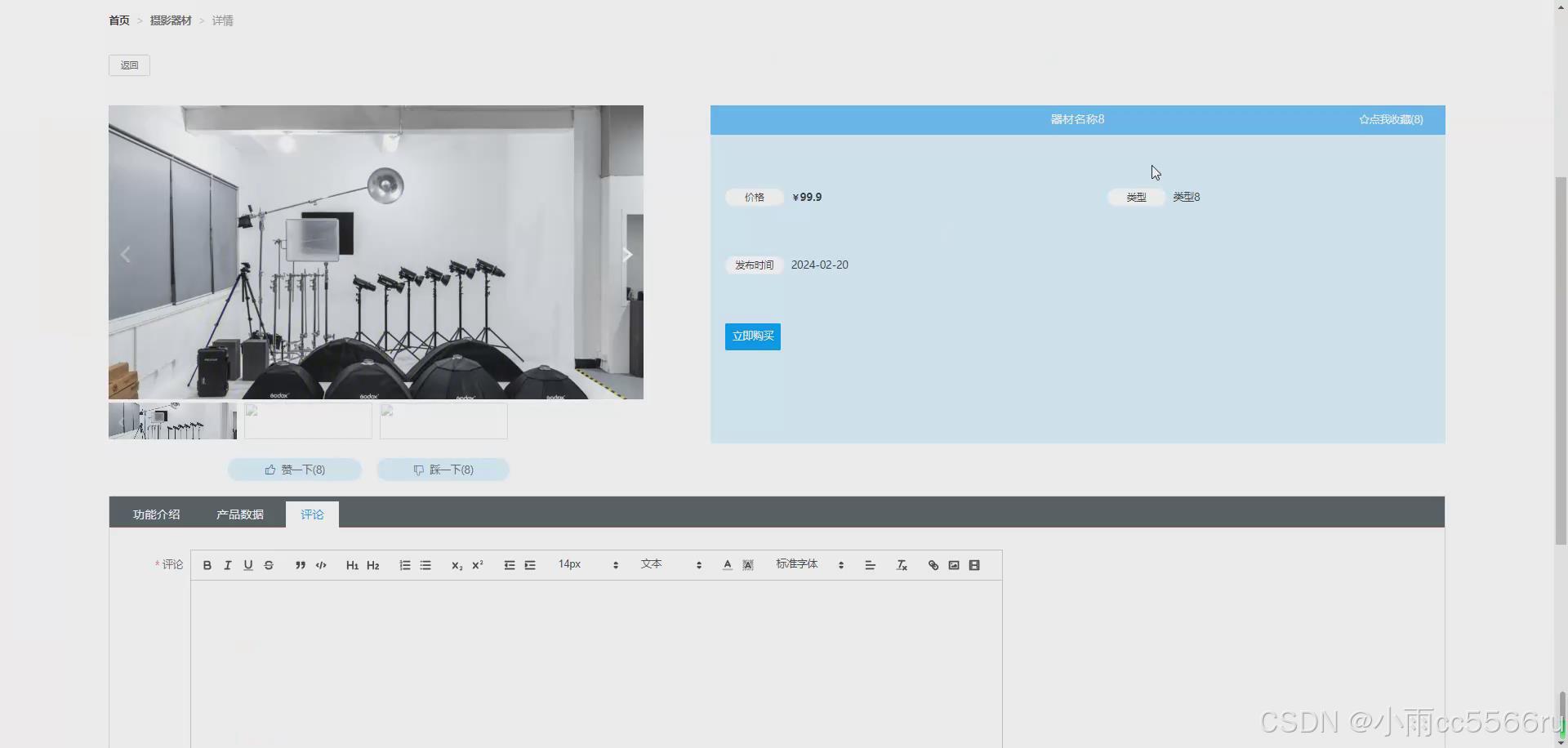This screenshot has width=1568, height=748.
Task: Click the 类型 label tag
Action: coord(1137,197)
